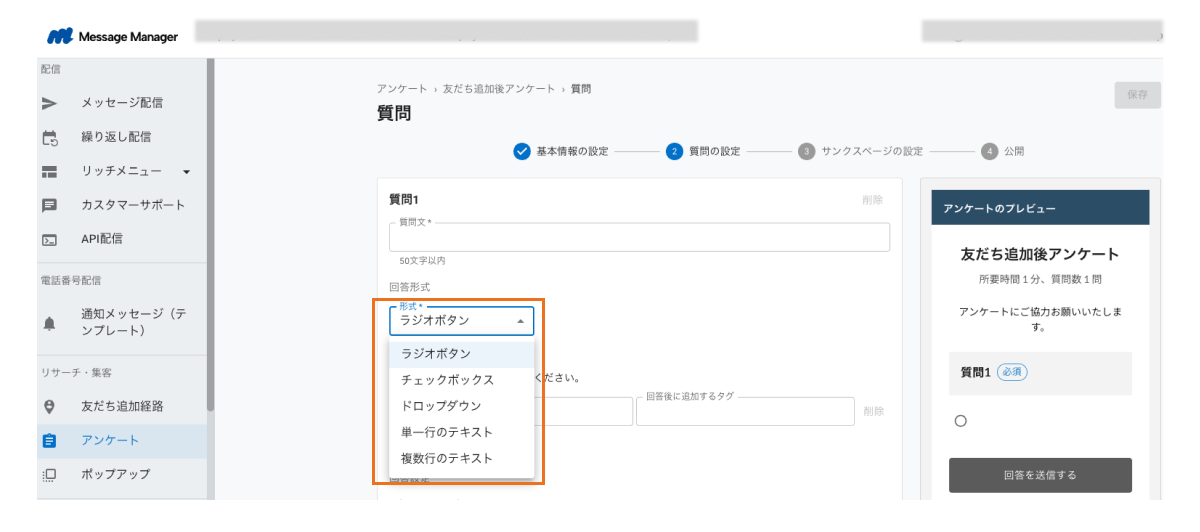Click the checkmark icon for 基本情報の設定

[521, 151]
